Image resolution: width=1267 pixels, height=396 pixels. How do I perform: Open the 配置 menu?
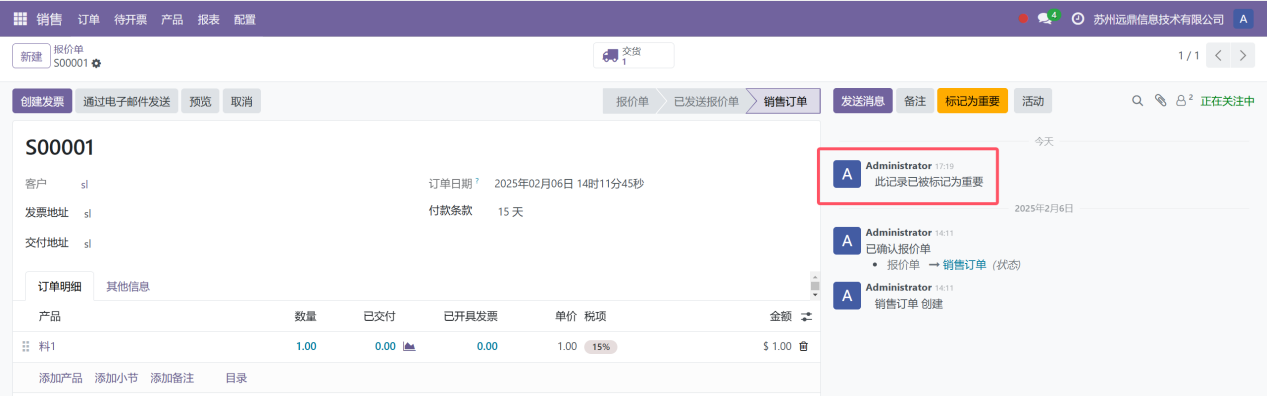click(x=244, y=19)
